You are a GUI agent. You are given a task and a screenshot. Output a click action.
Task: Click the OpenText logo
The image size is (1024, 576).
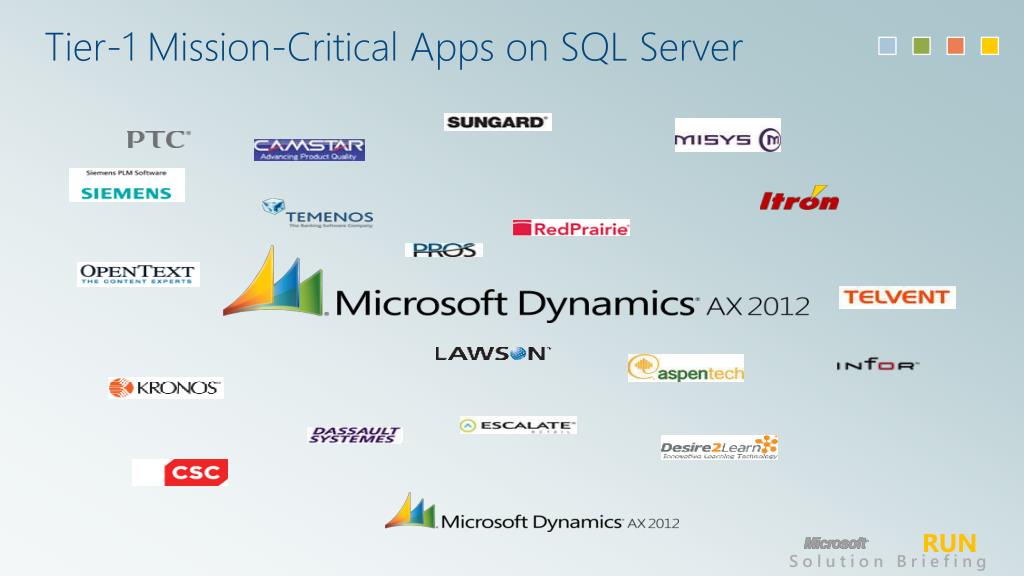(x=138, y=274)
